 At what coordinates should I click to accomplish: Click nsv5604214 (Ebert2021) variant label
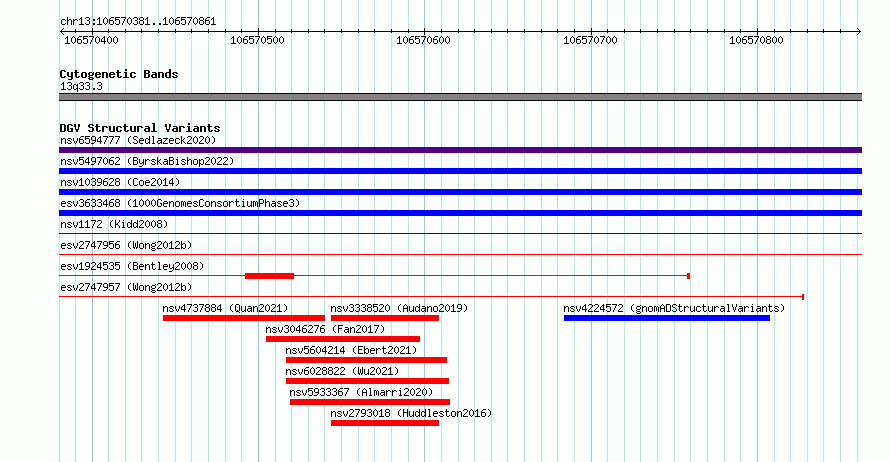tap(351, 350)
